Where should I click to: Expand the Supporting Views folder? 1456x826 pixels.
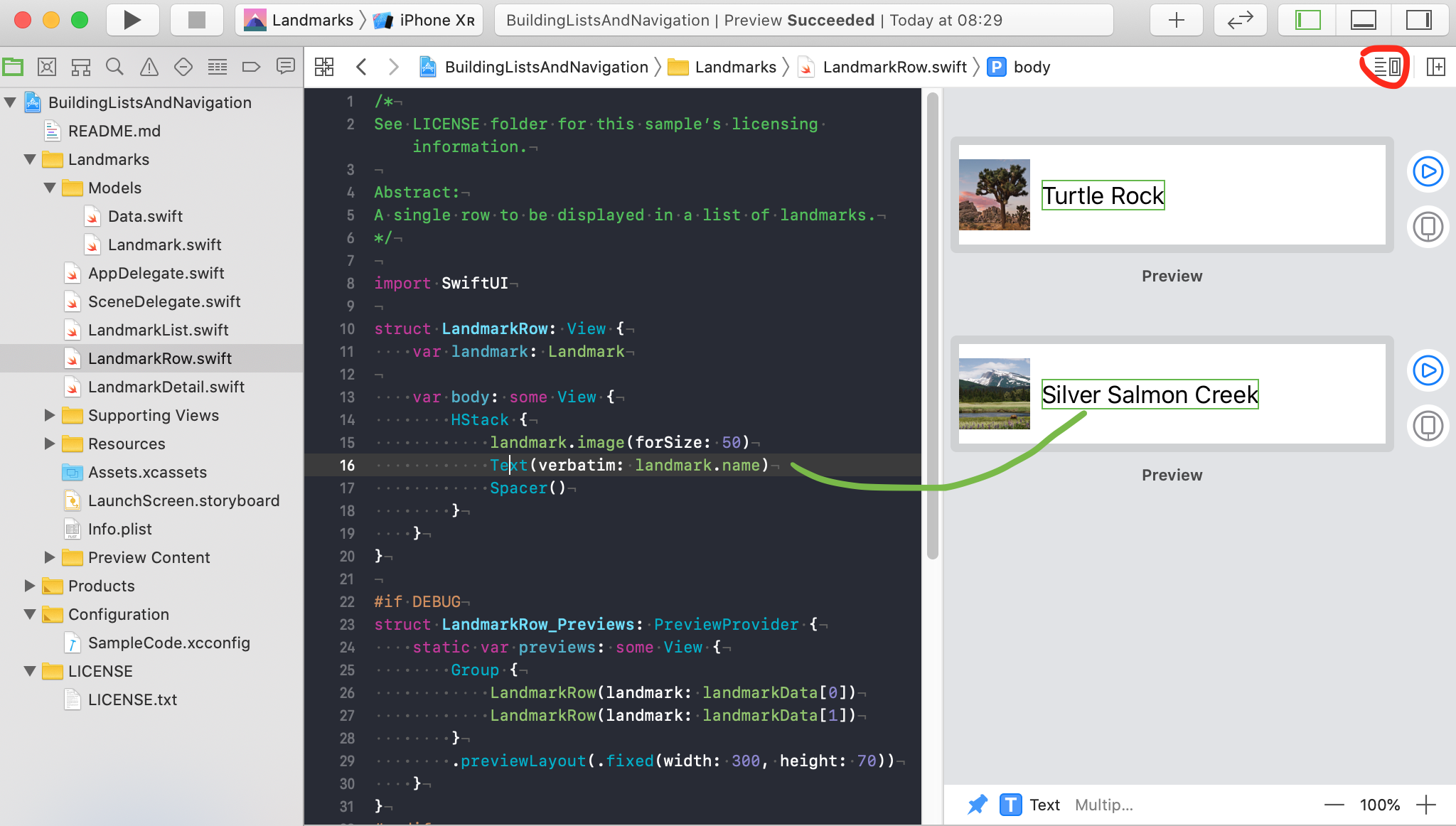(x=50, y=415)
